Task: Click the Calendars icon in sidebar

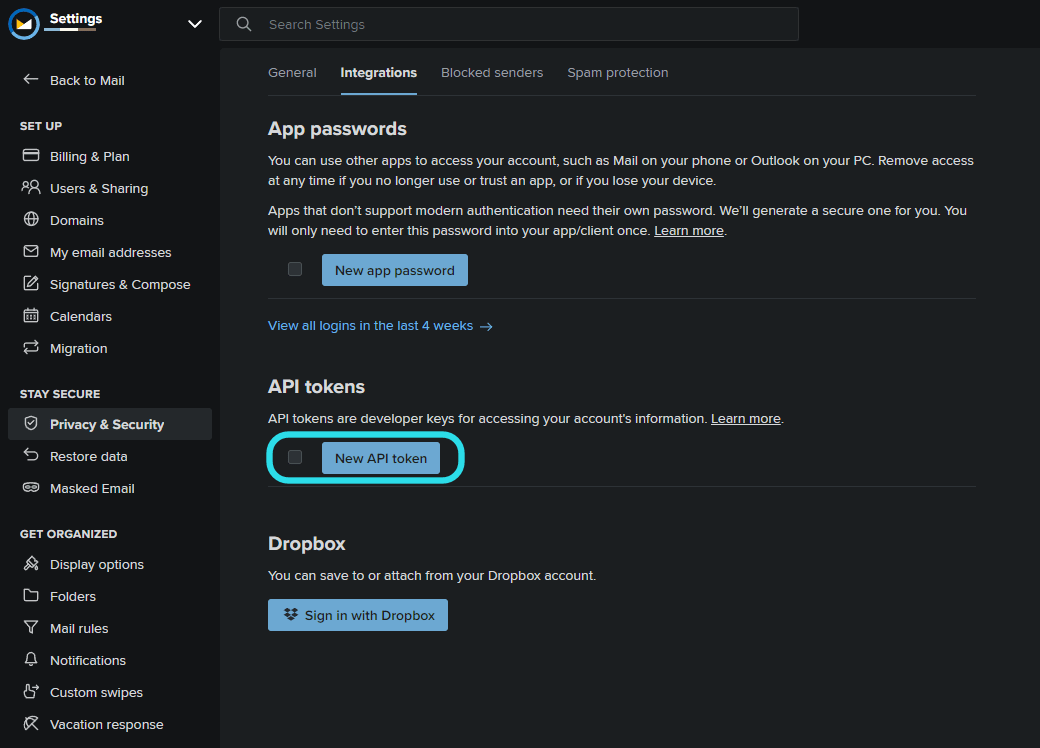Action: tap(31, 316)
